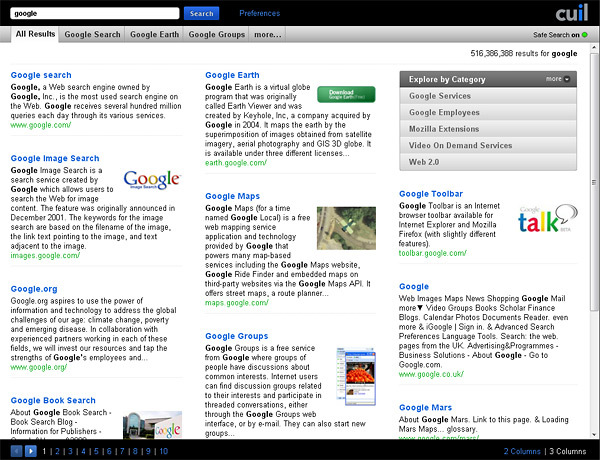This screenshot has height=460, width=600.
Task: Switch to the Google Search tab
Action: click(x=92, y=34)
